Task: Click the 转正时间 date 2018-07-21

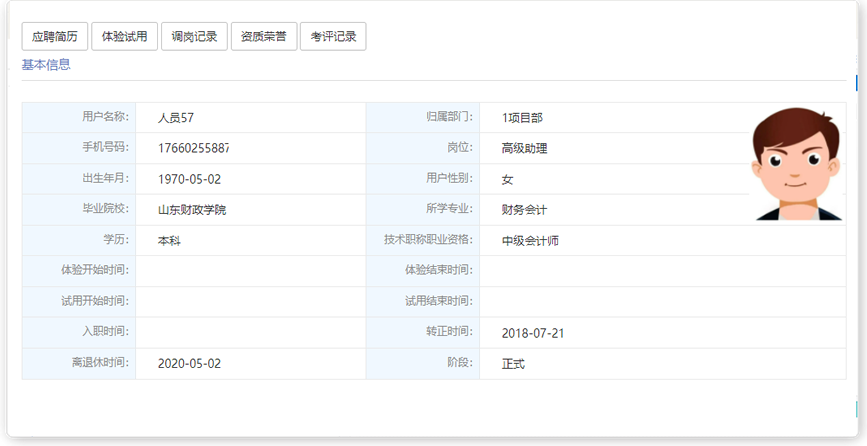Action: 533,333
